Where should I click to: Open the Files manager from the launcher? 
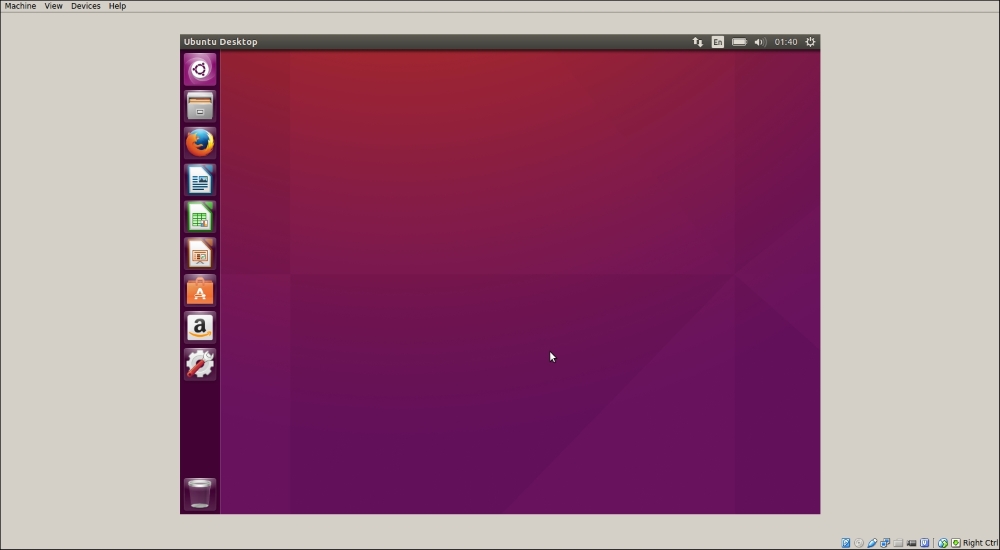coord(200,106)
